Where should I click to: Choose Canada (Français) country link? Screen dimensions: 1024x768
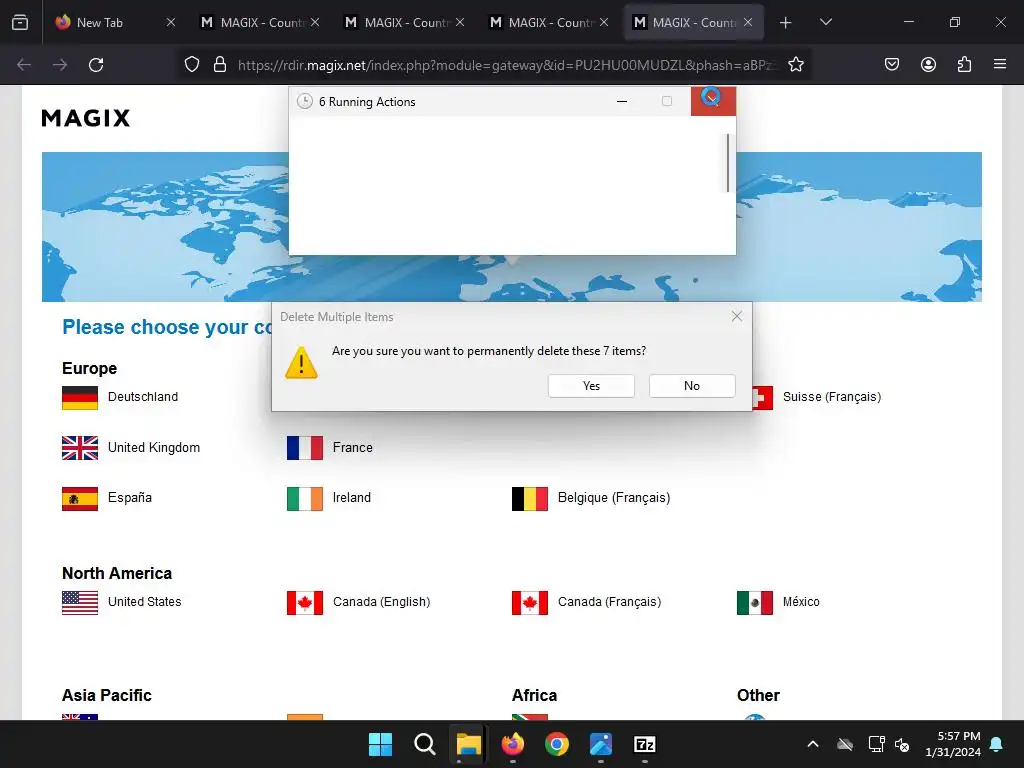[609, 601]
